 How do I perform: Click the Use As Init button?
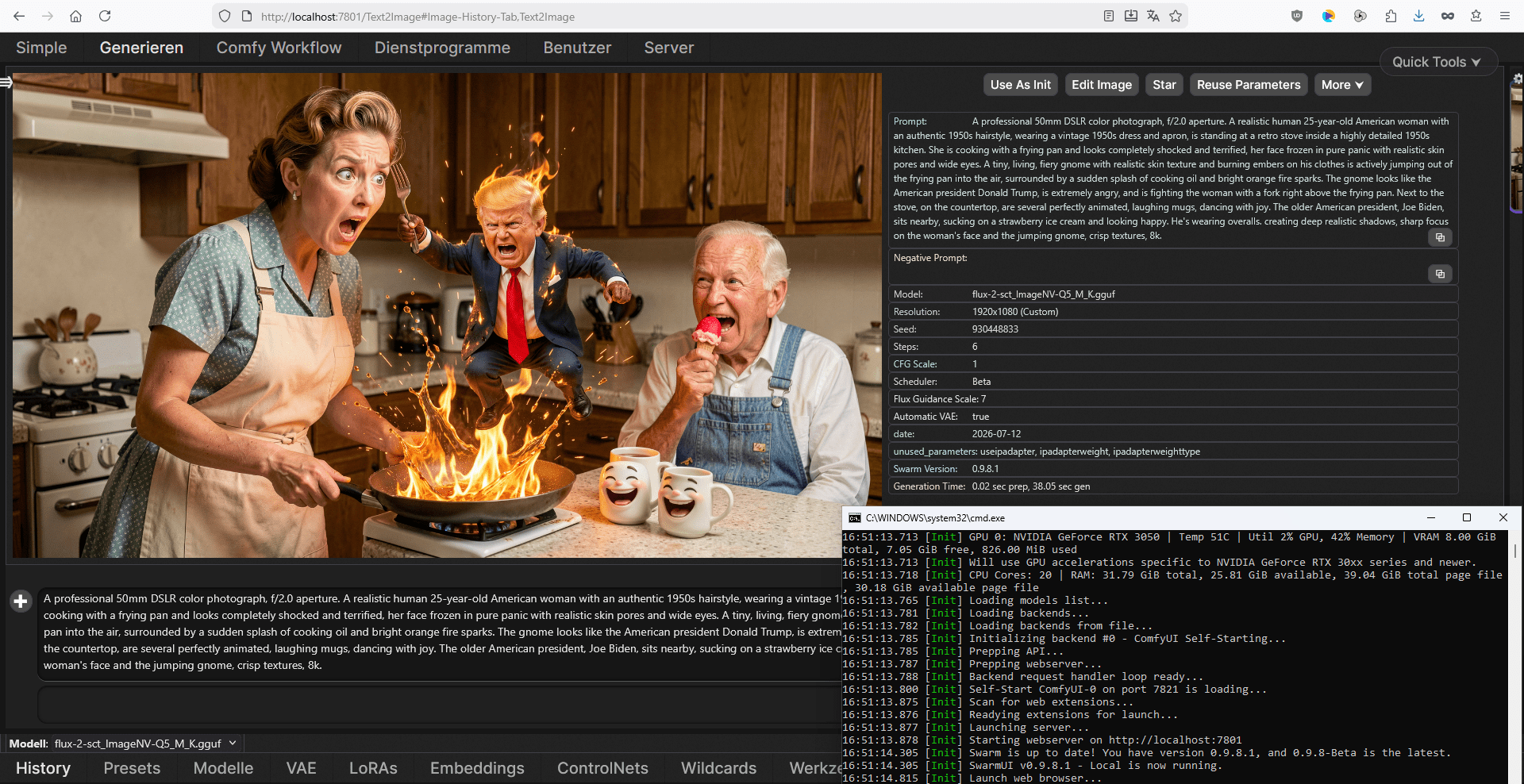tap(1020, 85)
